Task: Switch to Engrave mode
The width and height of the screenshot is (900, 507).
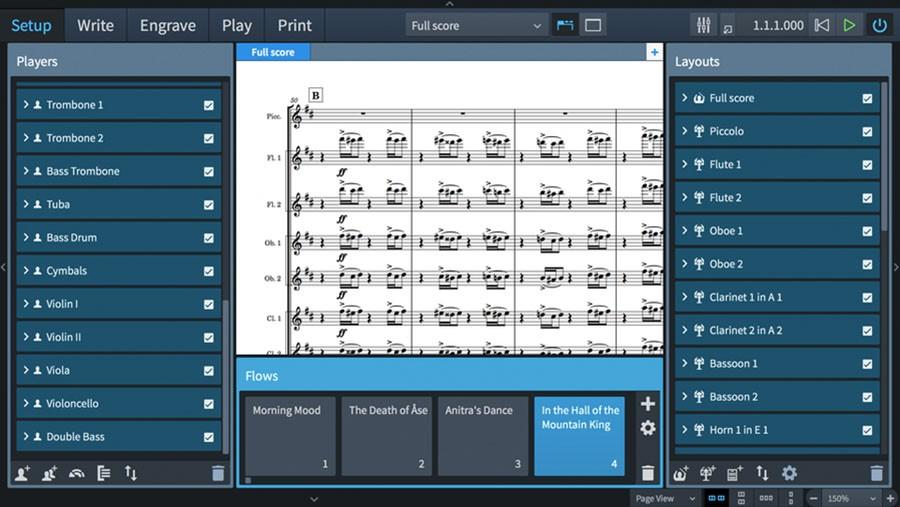Action: pos(168,25)
